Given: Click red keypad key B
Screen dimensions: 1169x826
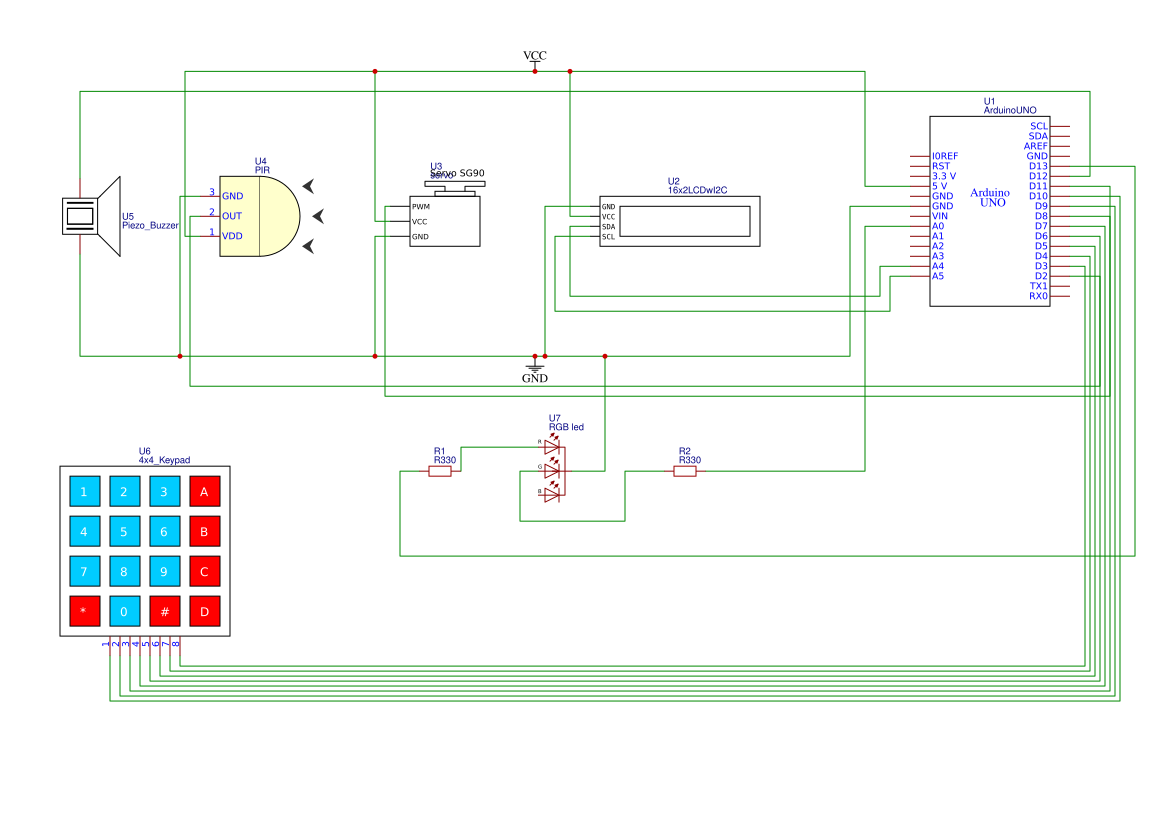Looking at the screenshot, I should click(x=204, y=532).
